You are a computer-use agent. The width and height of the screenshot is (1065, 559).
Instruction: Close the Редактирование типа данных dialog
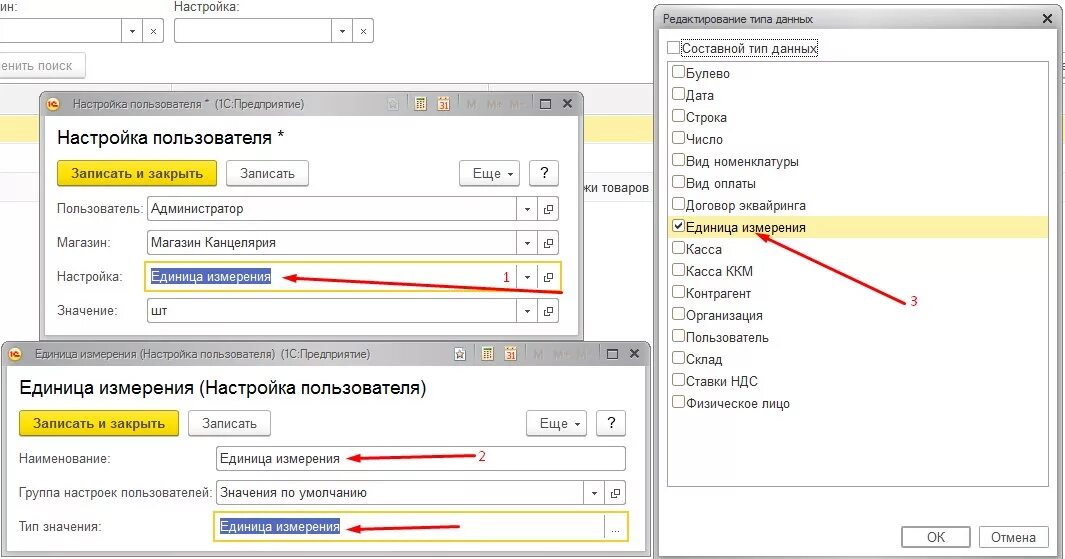pos(1047,19)
